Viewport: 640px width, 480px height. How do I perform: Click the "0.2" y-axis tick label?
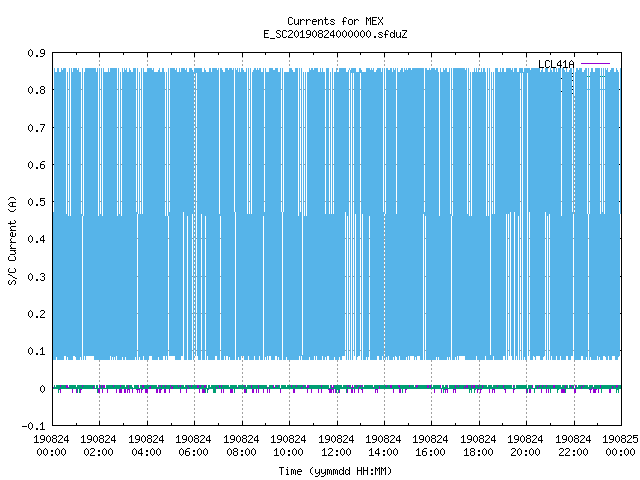pyautogui.click(x=36, y=314)
